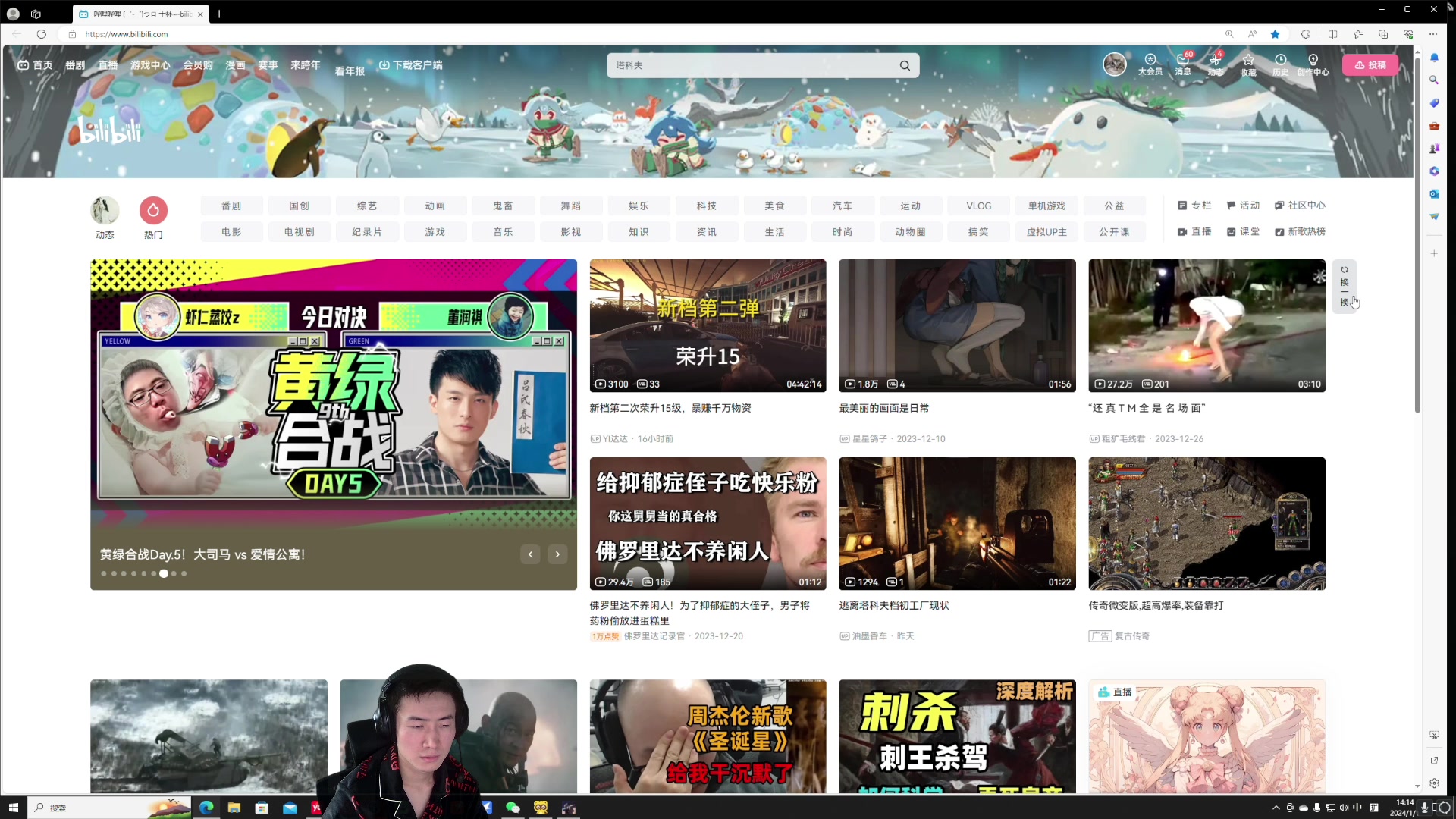Open 专栏 articles link

1194,206
